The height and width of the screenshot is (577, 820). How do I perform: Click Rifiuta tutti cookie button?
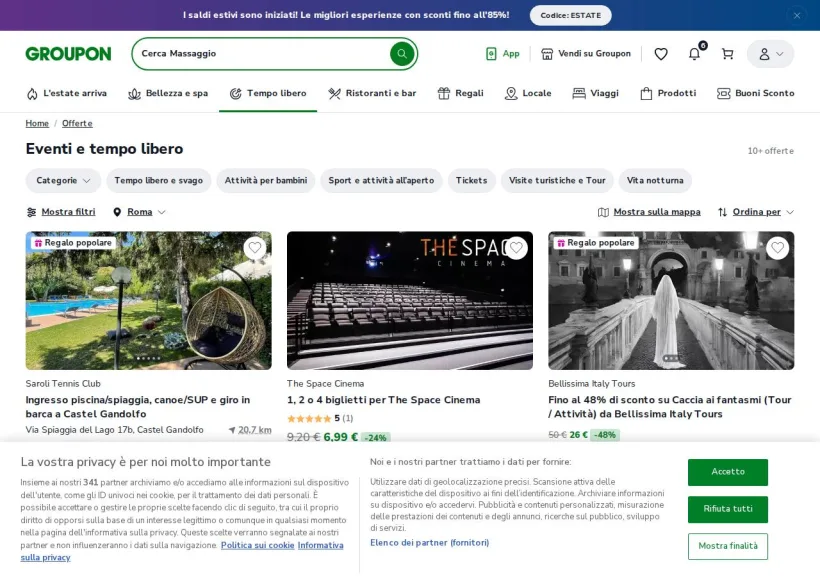pos(727,509)
